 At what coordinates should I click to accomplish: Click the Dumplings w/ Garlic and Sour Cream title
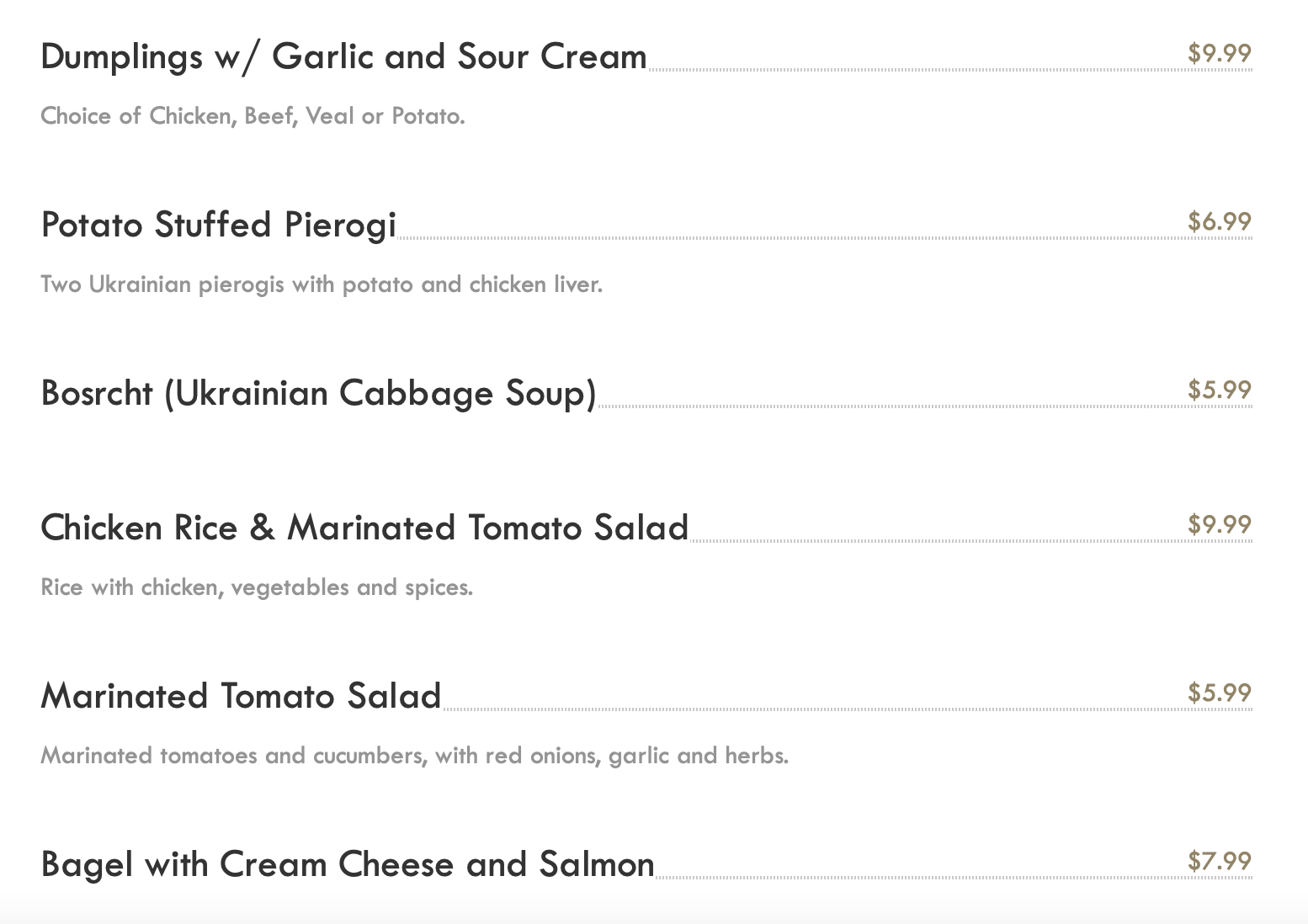pos(343,57)
